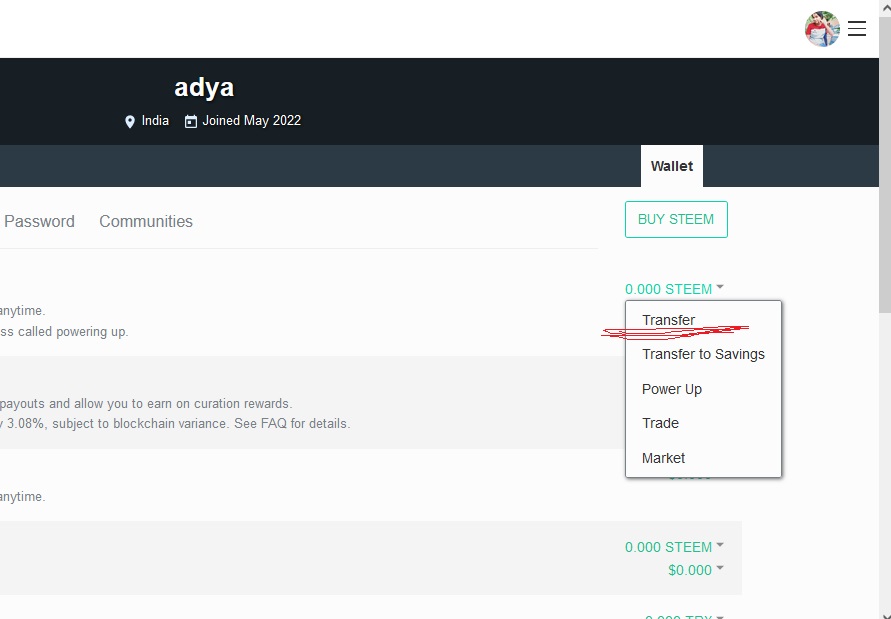Click the text mentioning See FAQ for details
Screen dimensions: 891x619
pos(174,423)
